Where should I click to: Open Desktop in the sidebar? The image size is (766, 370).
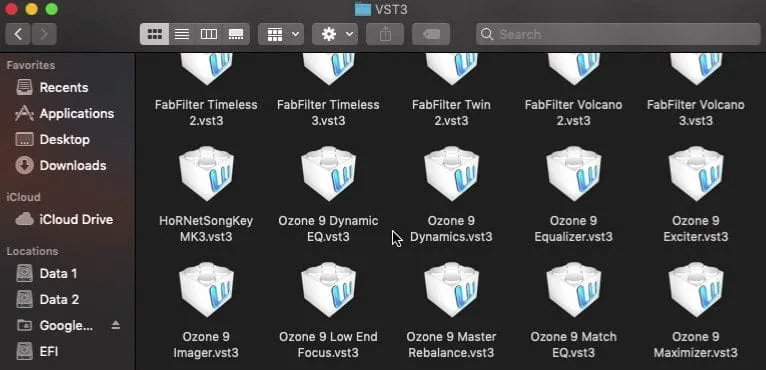(x=67, y=139)
